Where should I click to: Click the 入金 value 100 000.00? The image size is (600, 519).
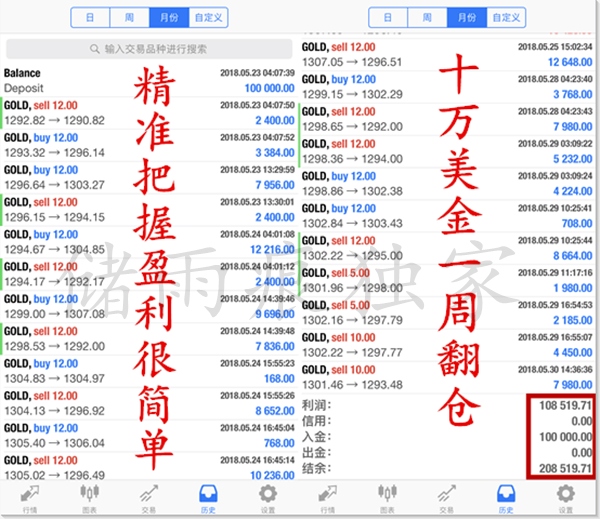566,437
